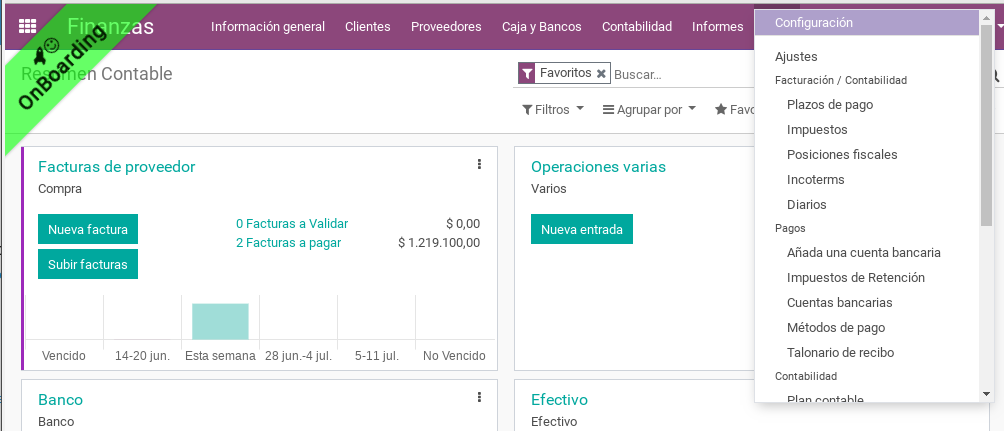The image size is (1004, 431).
Task: Select Diarios entry
Action: 807,204
